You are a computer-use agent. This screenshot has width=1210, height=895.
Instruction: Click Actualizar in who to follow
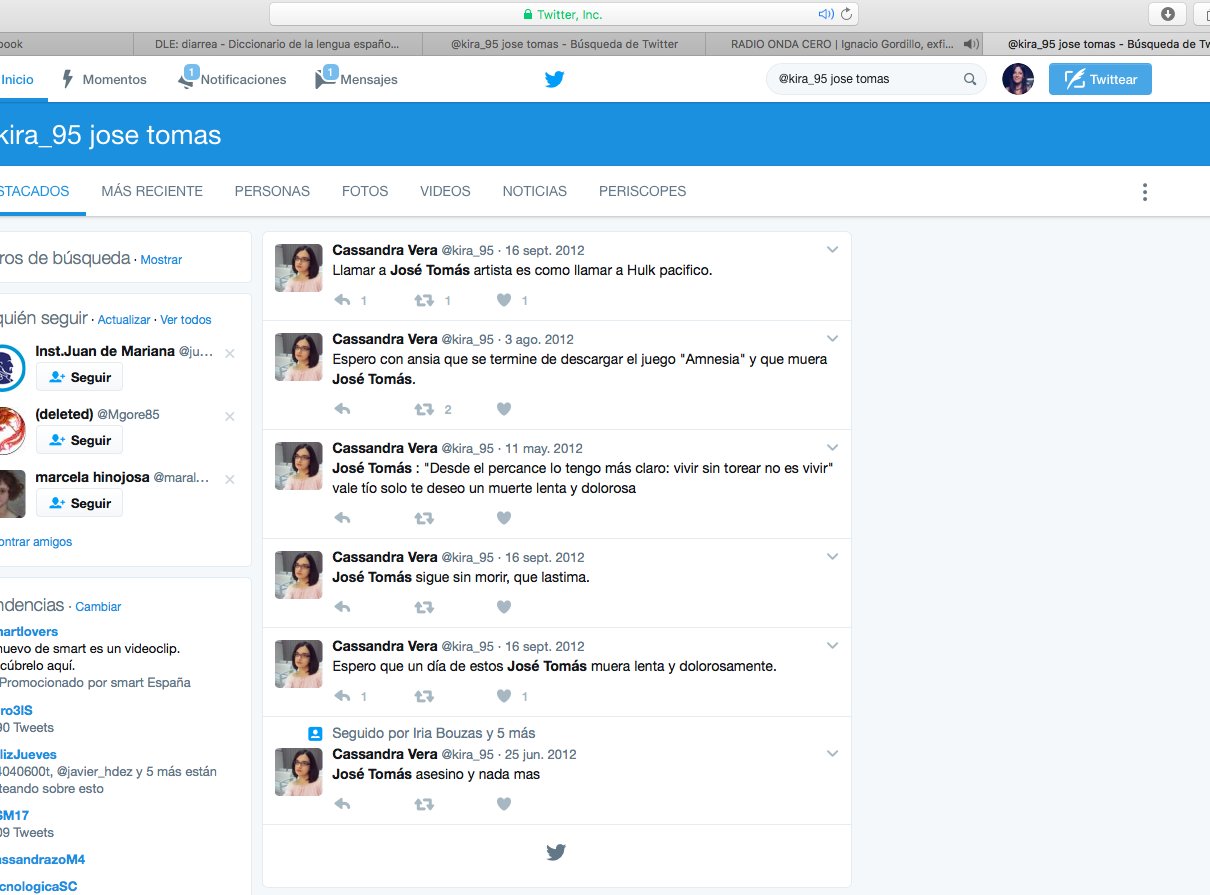point(124,320)
